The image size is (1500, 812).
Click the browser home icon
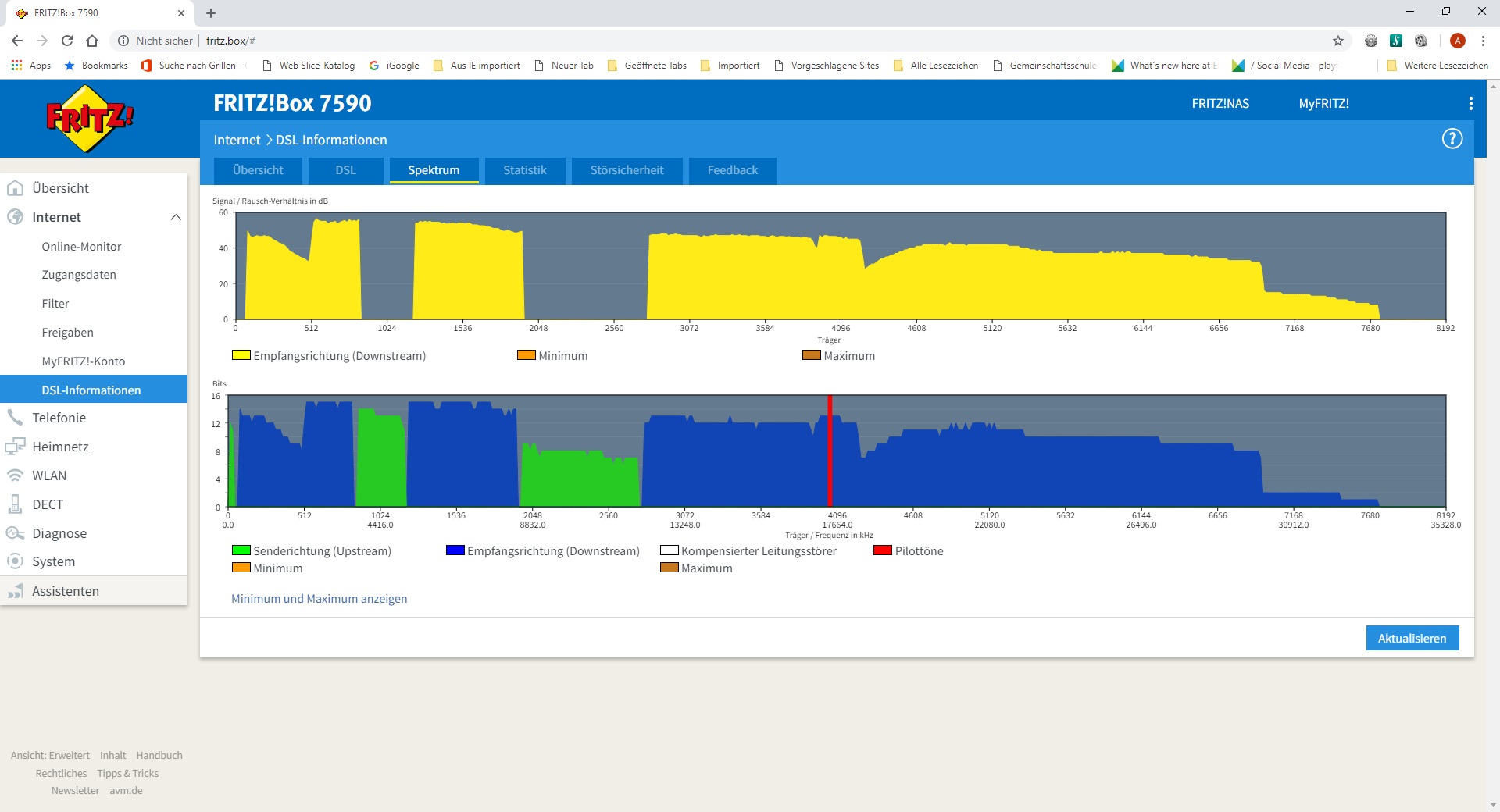point(92,41)
